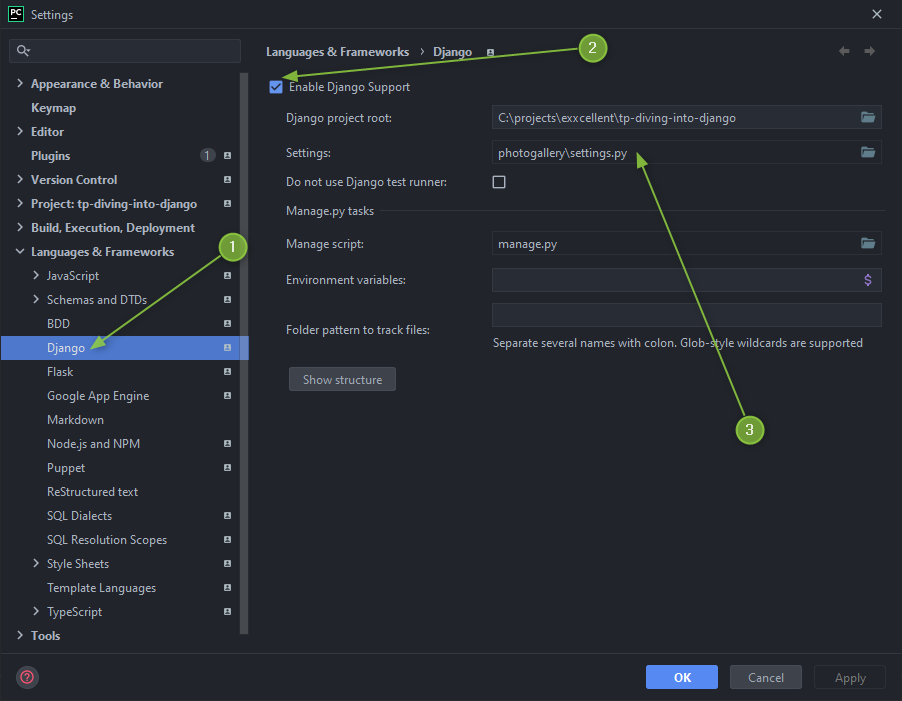Enable Do not use Django test runner

tap(499, 182)
